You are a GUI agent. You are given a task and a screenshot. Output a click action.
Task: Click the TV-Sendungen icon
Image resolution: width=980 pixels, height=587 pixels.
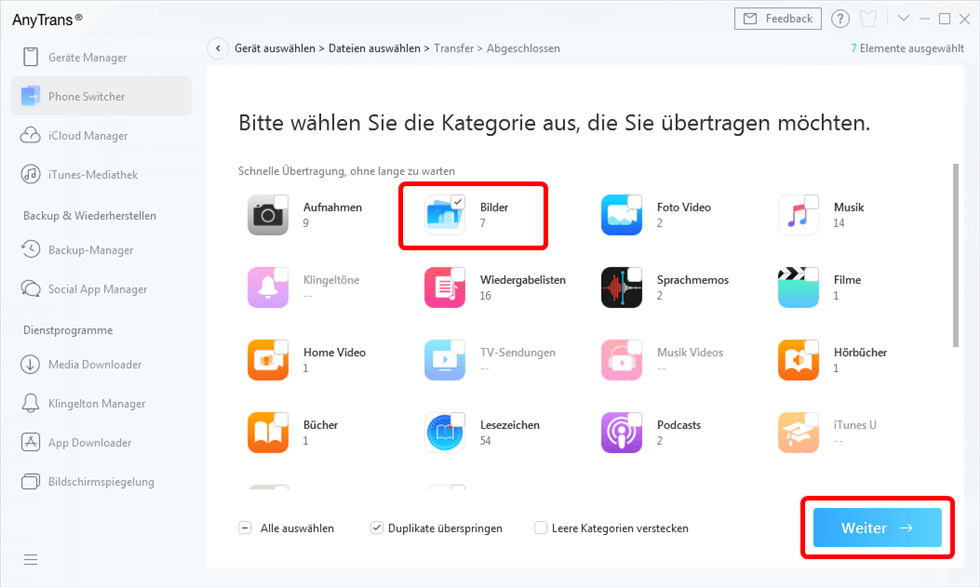point(444,360)
